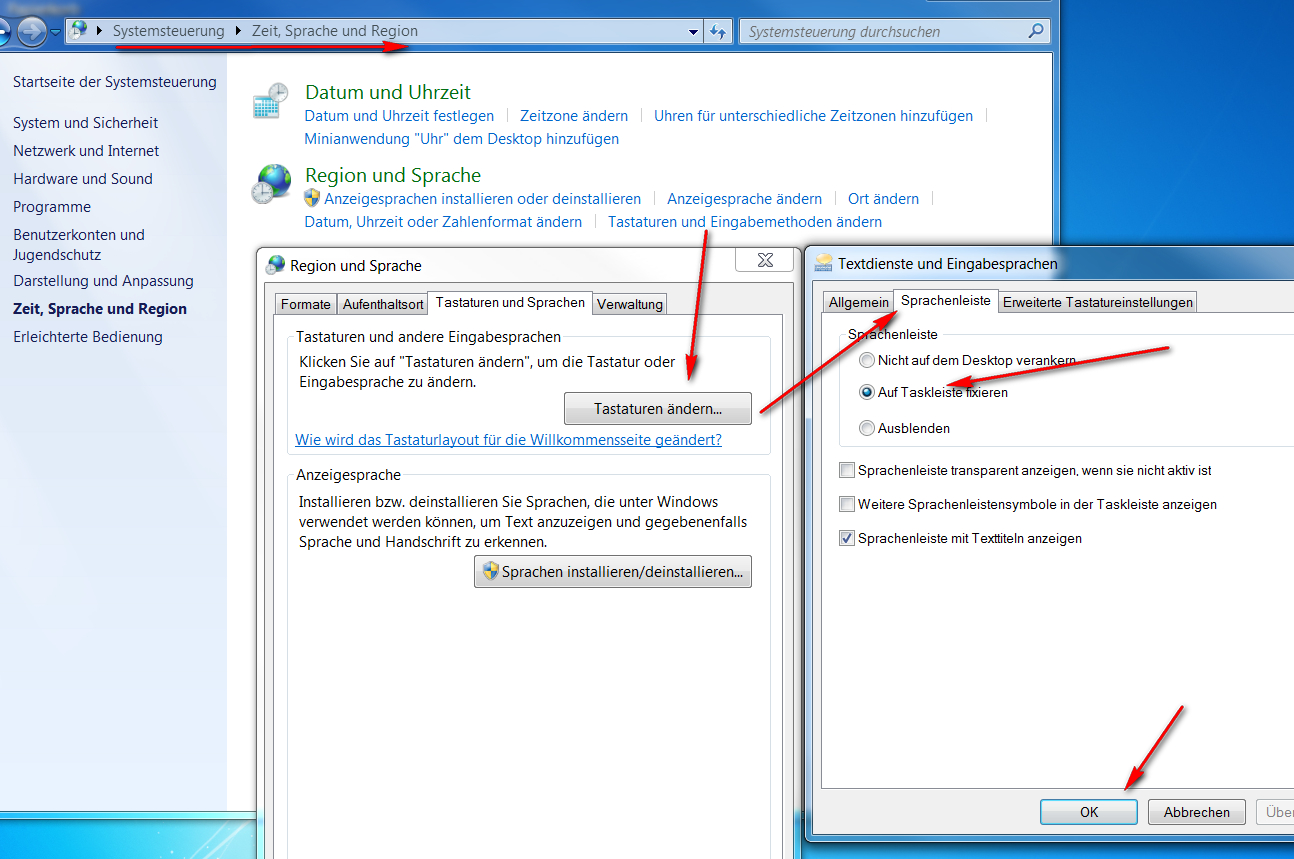Click the Control Panel icon in address bar
1294x859 pixels.
click(79, 31)
